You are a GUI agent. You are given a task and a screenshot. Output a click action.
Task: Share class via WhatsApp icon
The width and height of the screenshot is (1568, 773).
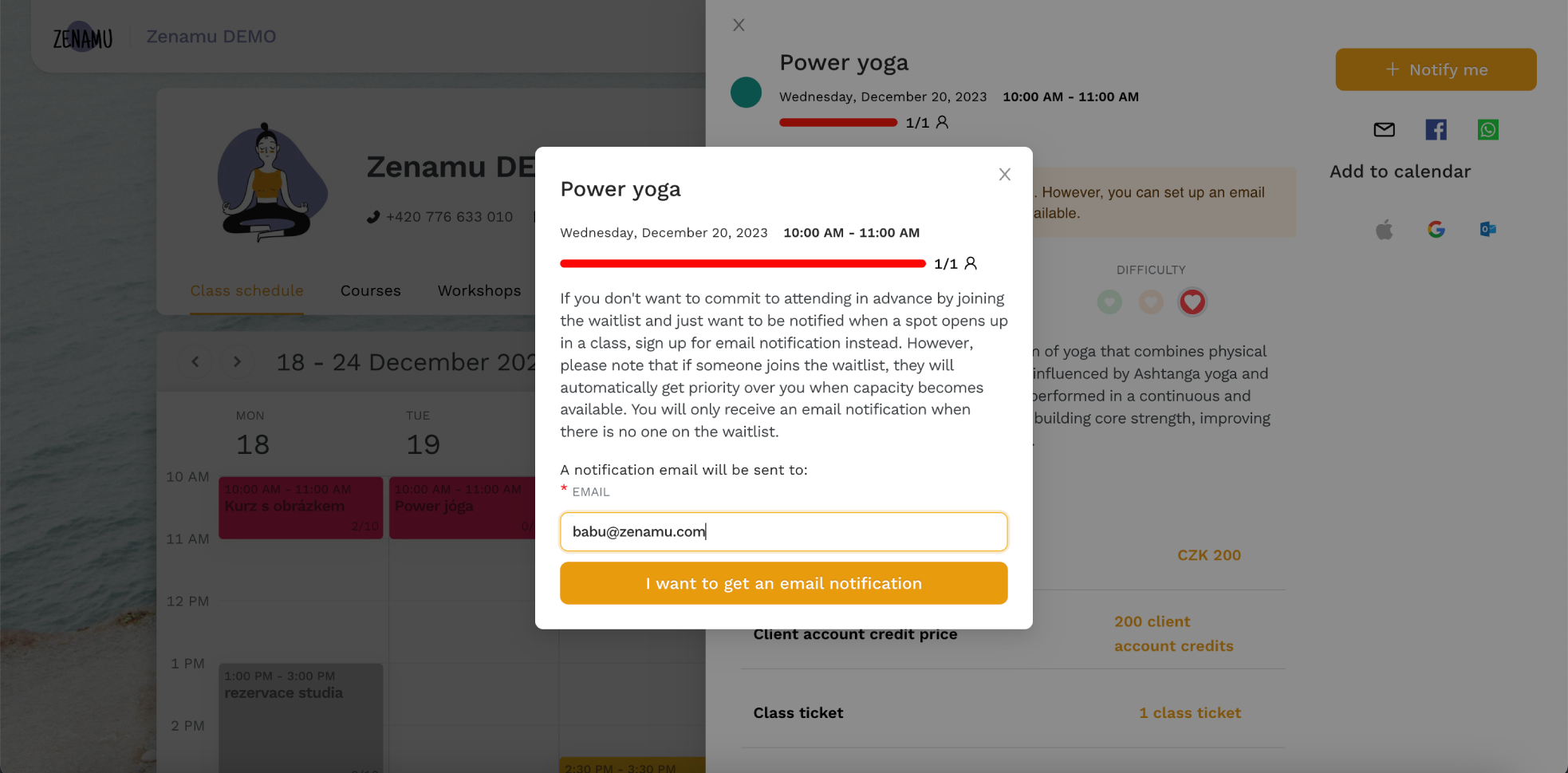[x=1487, y=130]
